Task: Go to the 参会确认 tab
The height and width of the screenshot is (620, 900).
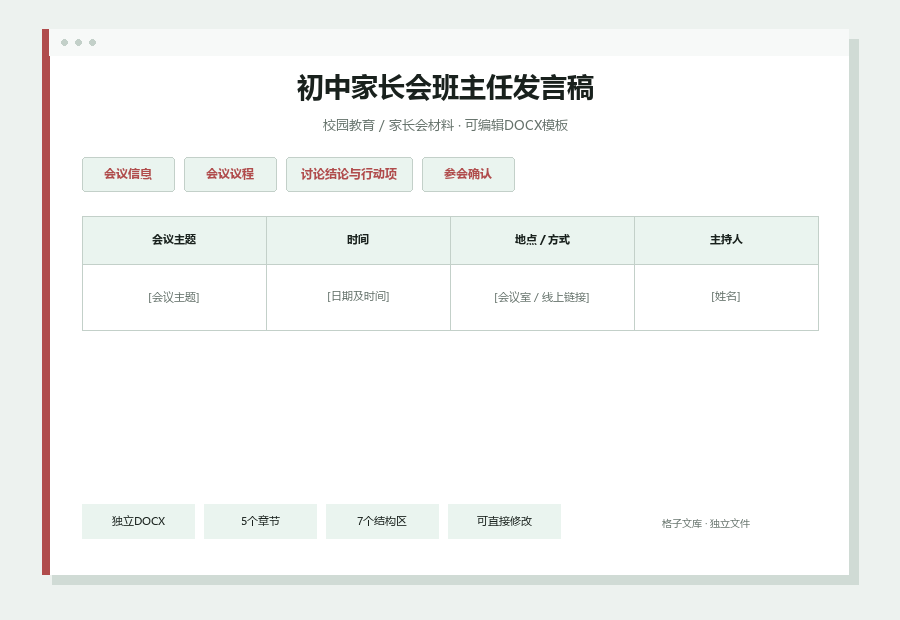Action: [468, 175]
